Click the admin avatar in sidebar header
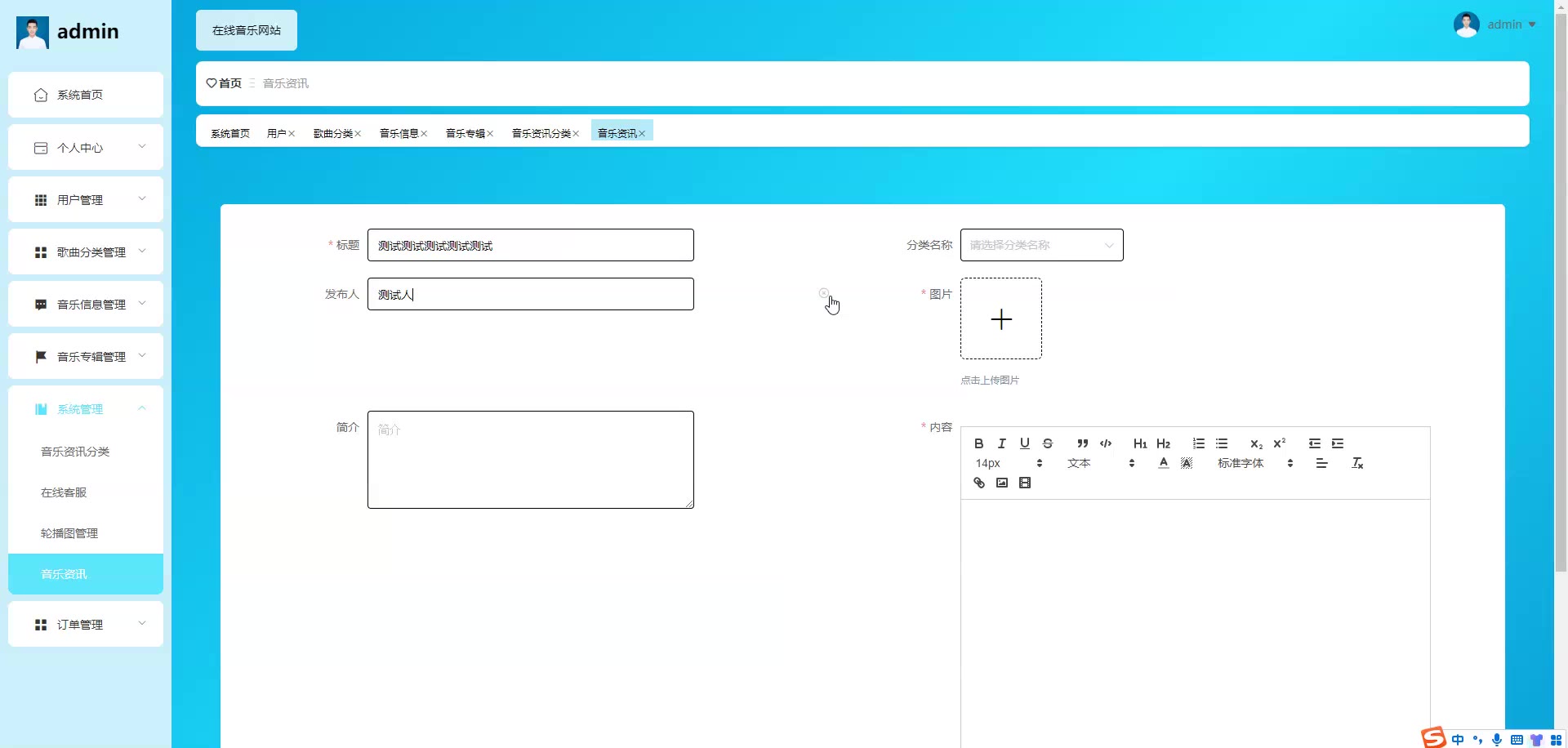1568x748 pixels. click(x=33, y=32)
